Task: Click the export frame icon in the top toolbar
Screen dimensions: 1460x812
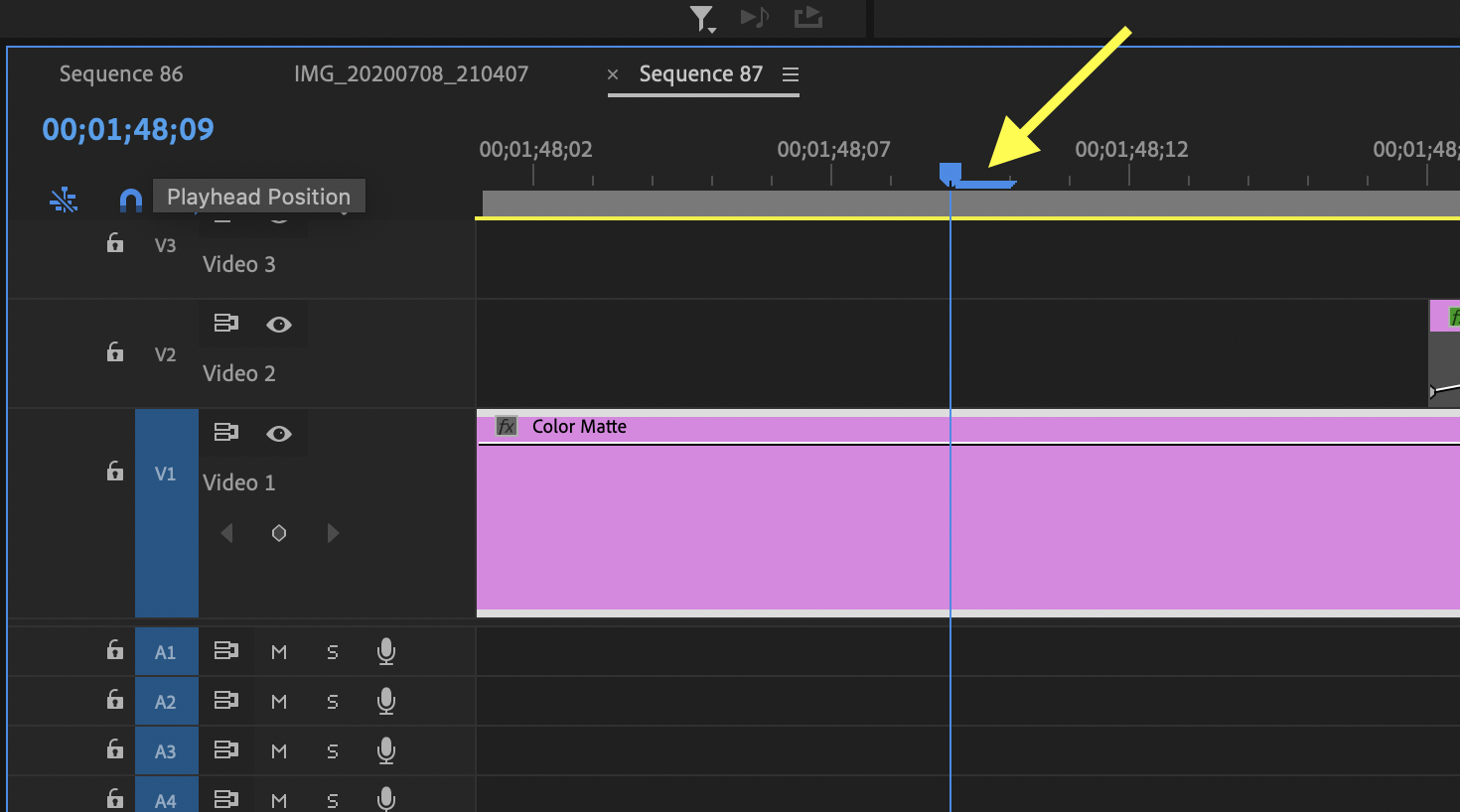Action: 807,17
